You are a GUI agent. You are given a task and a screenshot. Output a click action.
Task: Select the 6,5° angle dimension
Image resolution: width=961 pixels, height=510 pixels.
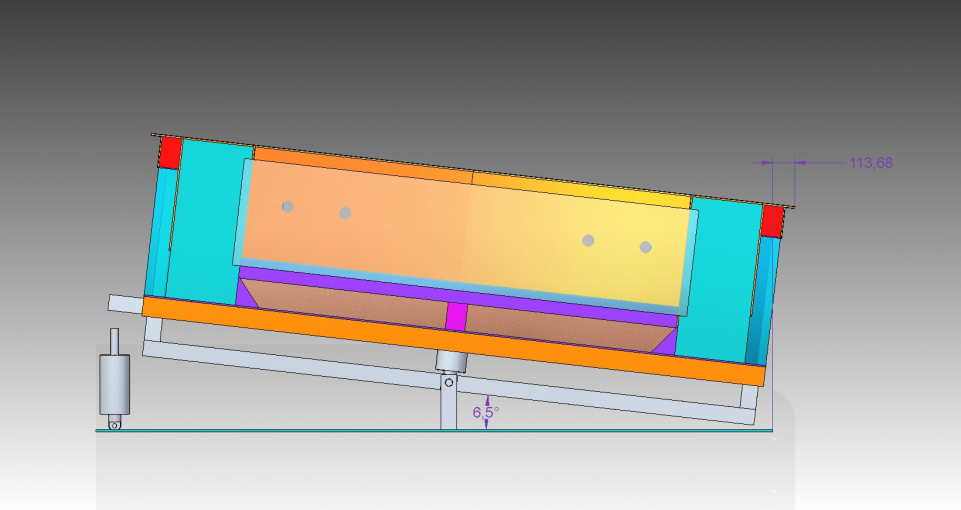coord(486,412)
